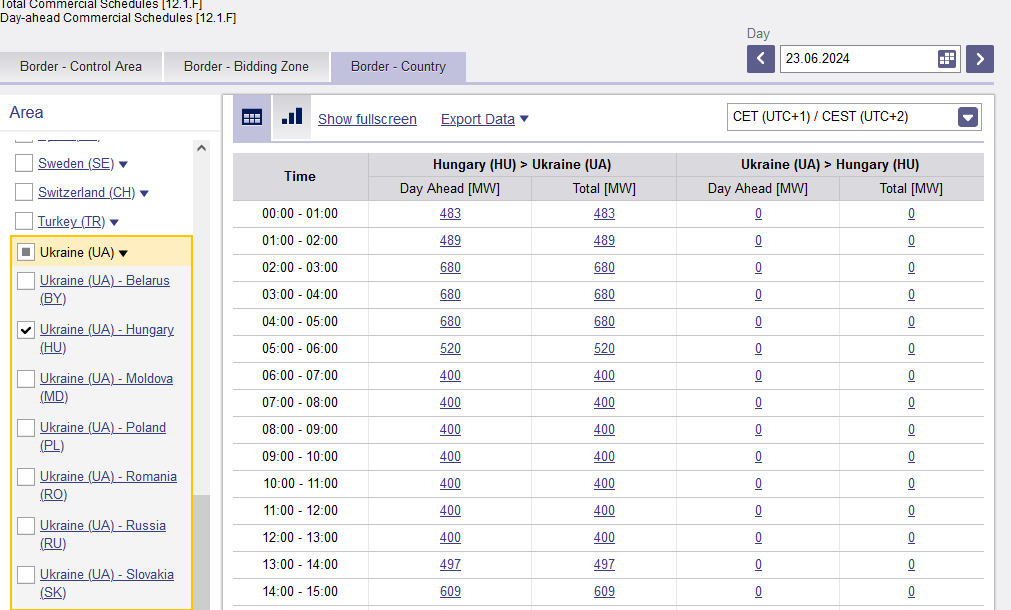Switch to table view icon
Screen dimensions: 1011x610
(252, 118)
